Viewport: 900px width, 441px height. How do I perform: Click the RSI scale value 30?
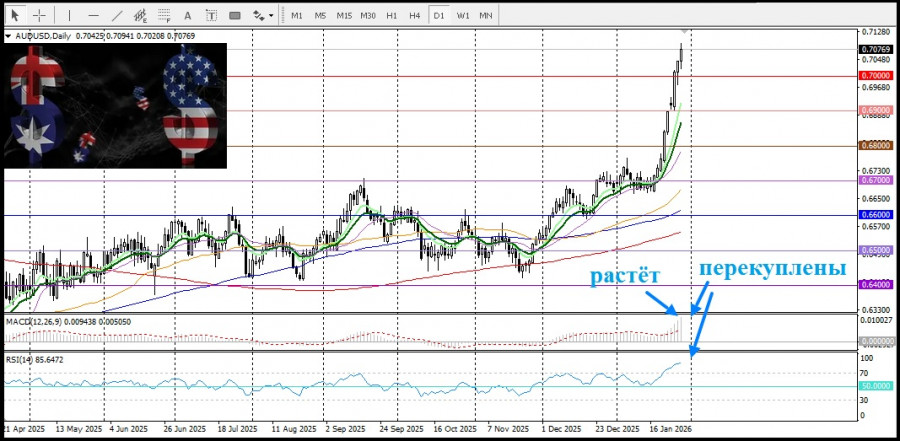[x=866, y=400]
